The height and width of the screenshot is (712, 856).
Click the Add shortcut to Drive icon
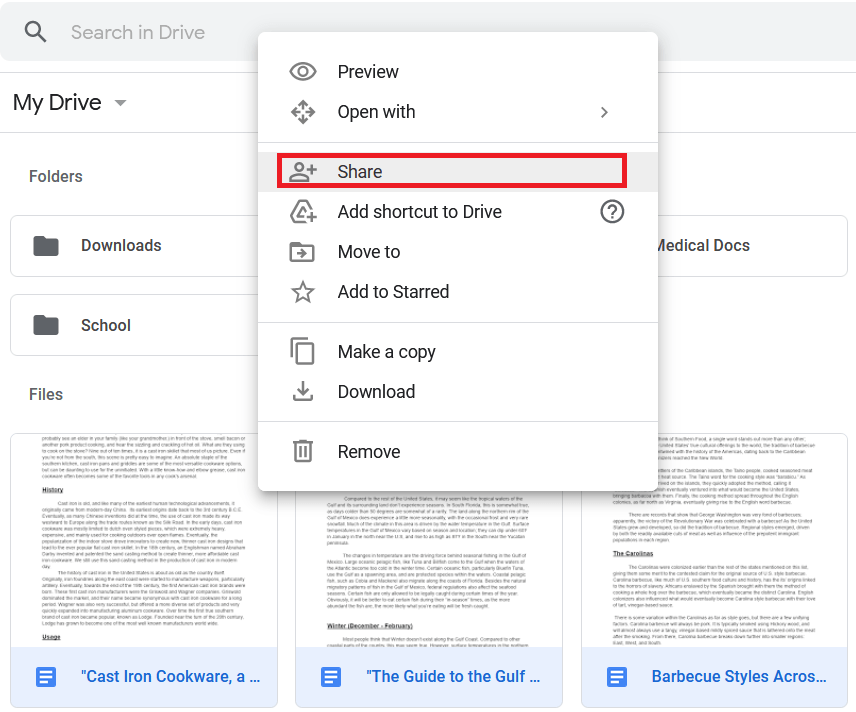303,212
